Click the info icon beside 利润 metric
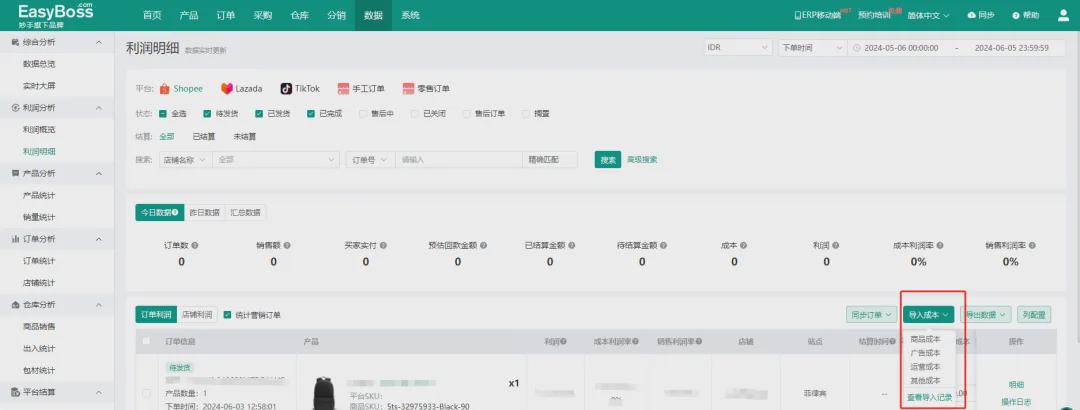The width and height of the screenshot is (1080, 410). [836, 245]
